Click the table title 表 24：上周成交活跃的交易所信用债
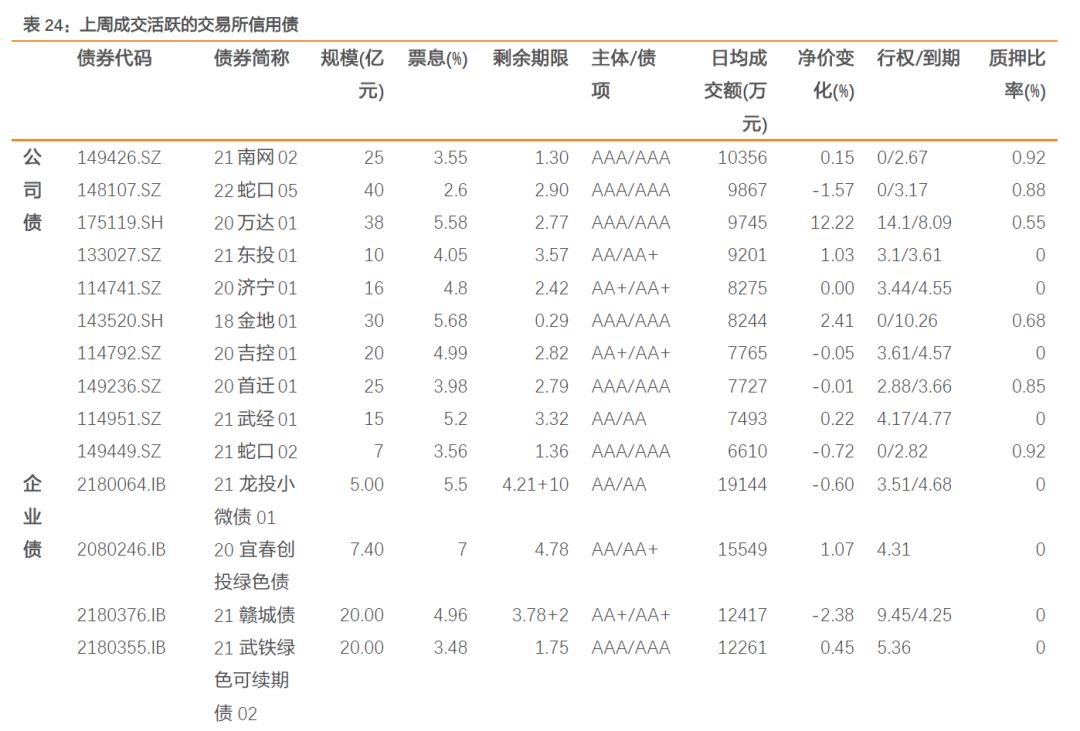This screenshot has width=1080, height=731. pos(160,25)
